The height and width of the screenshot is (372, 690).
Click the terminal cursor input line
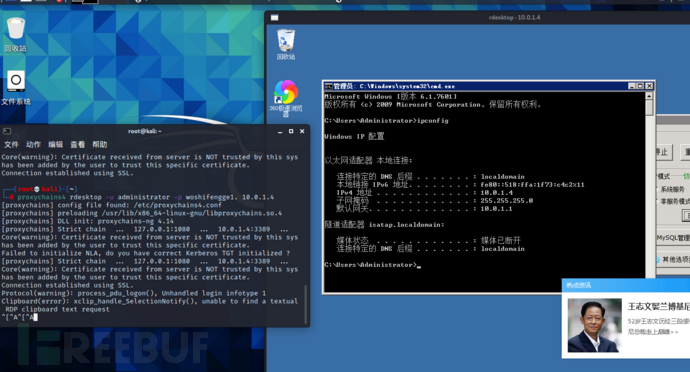[19, 317]
